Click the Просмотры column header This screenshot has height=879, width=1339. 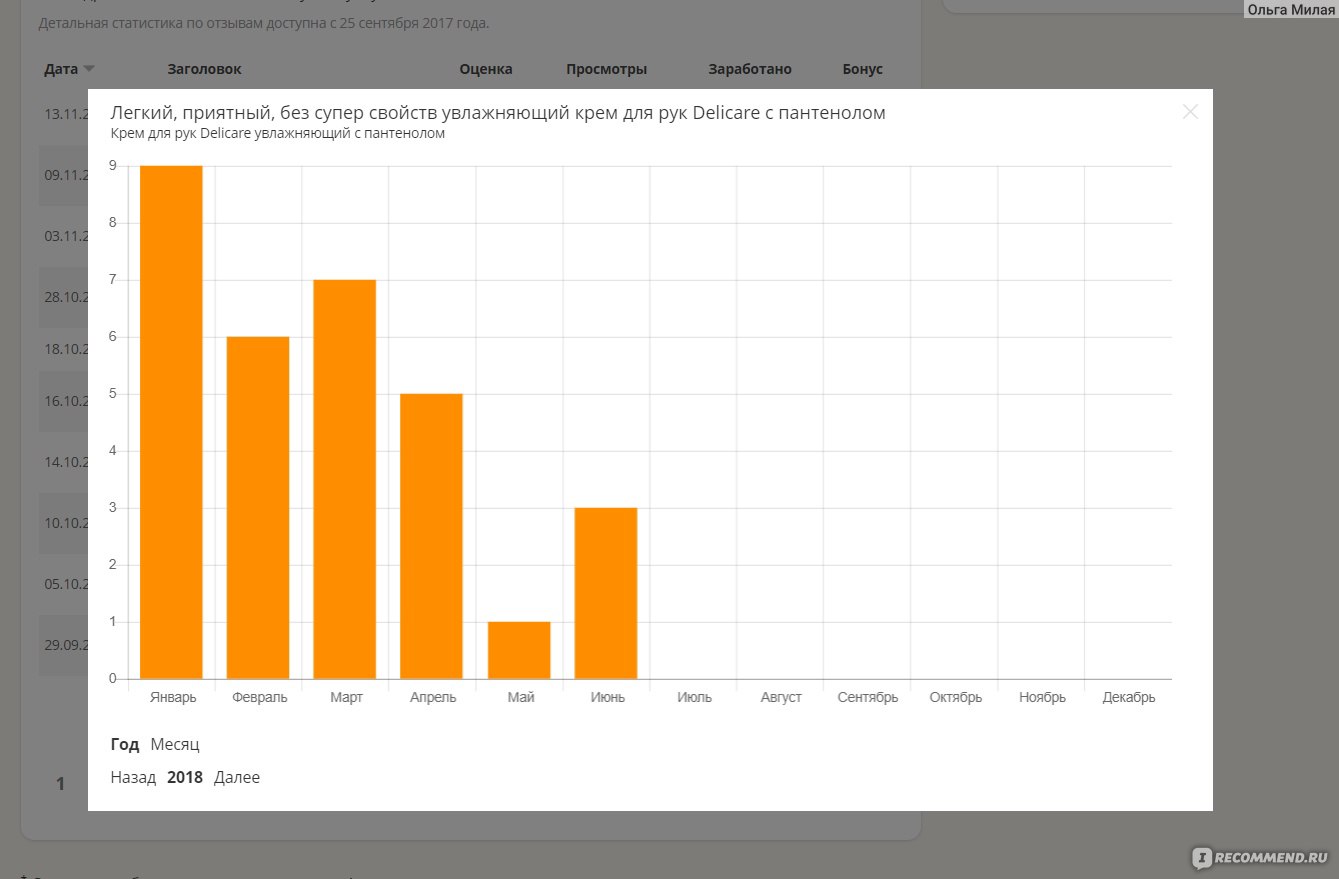click(x=606, y=69)
